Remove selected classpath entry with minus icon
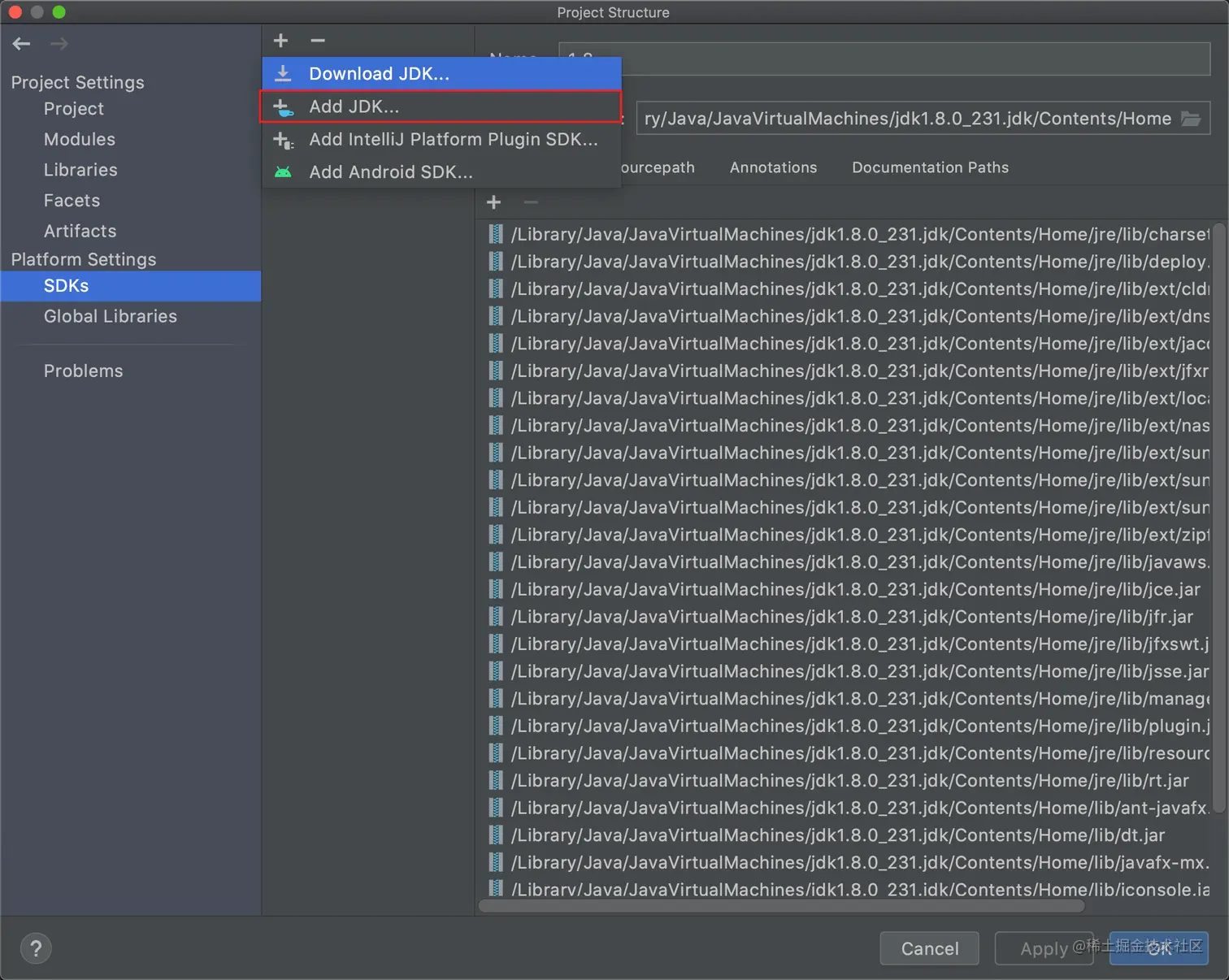This screenshot has height=980, width=1229. click(531, 202)
